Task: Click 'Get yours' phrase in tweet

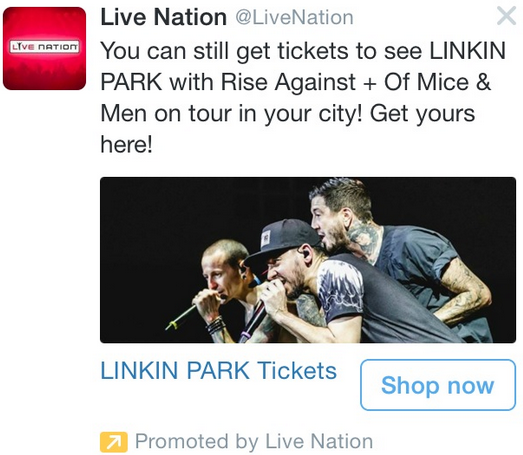Action: [422, 114]
